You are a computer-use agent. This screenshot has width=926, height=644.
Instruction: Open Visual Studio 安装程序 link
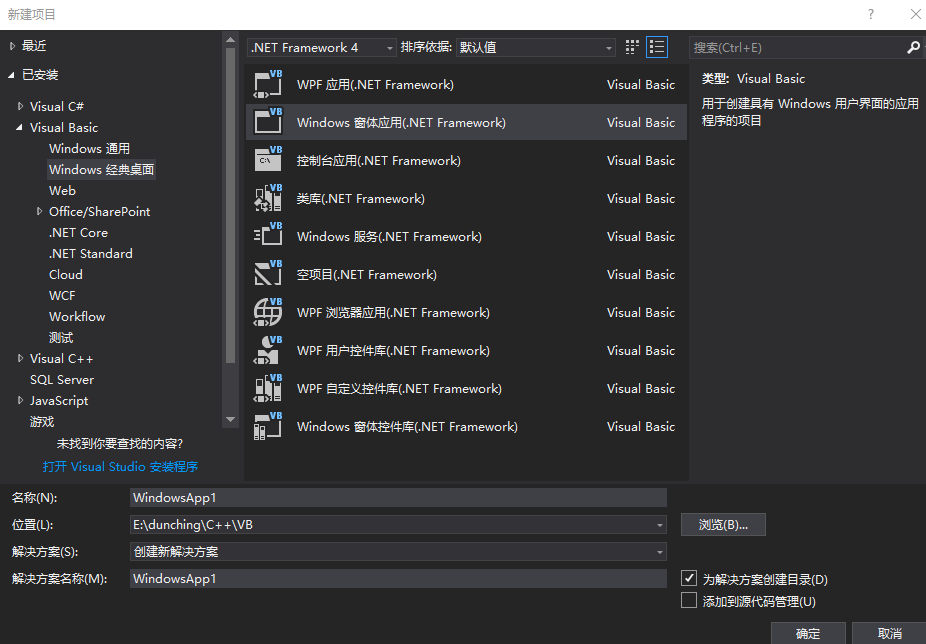120,467
